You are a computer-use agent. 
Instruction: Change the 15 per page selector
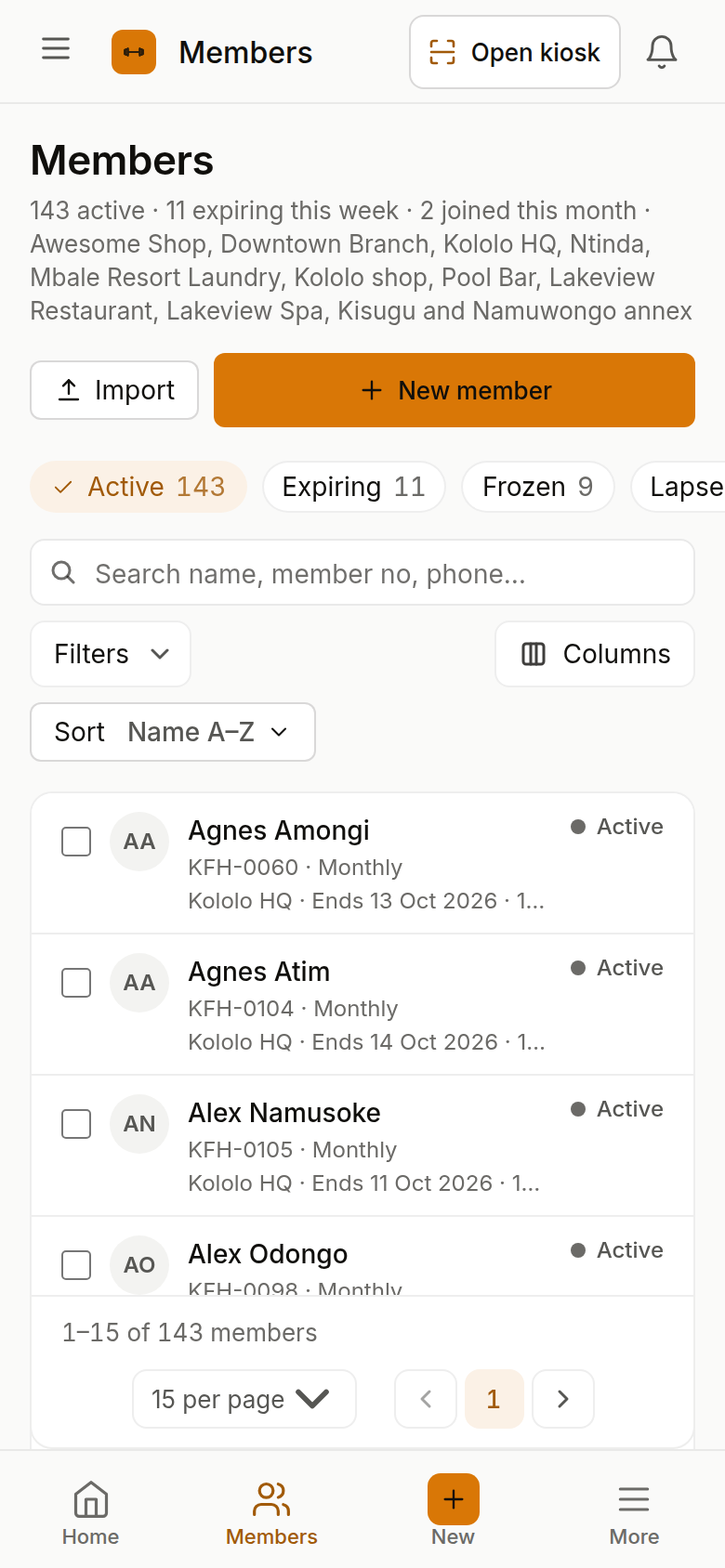click(244, 1399)
